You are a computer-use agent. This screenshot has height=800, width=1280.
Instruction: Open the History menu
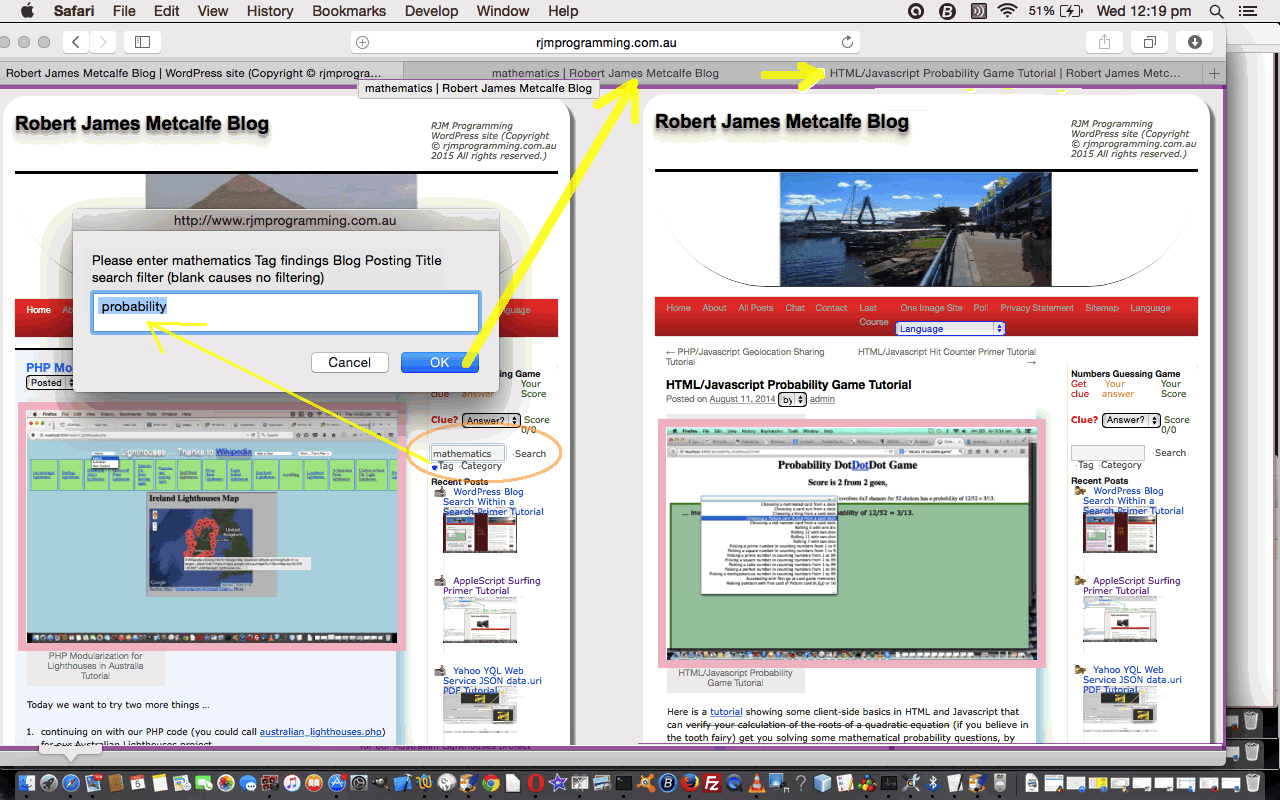click(x=270, y=11)
